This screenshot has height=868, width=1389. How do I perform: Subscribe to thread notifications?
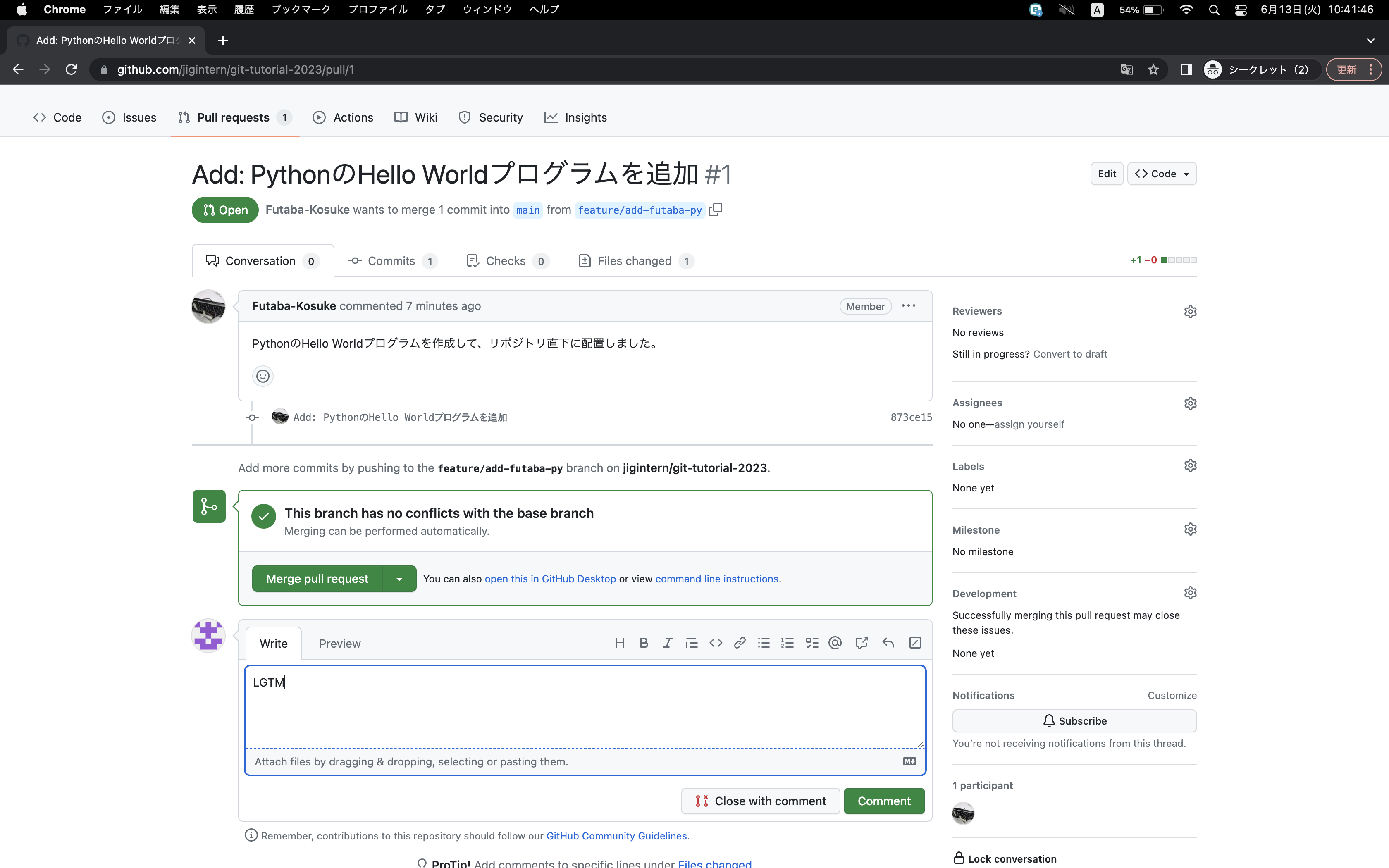[1074, 721]
